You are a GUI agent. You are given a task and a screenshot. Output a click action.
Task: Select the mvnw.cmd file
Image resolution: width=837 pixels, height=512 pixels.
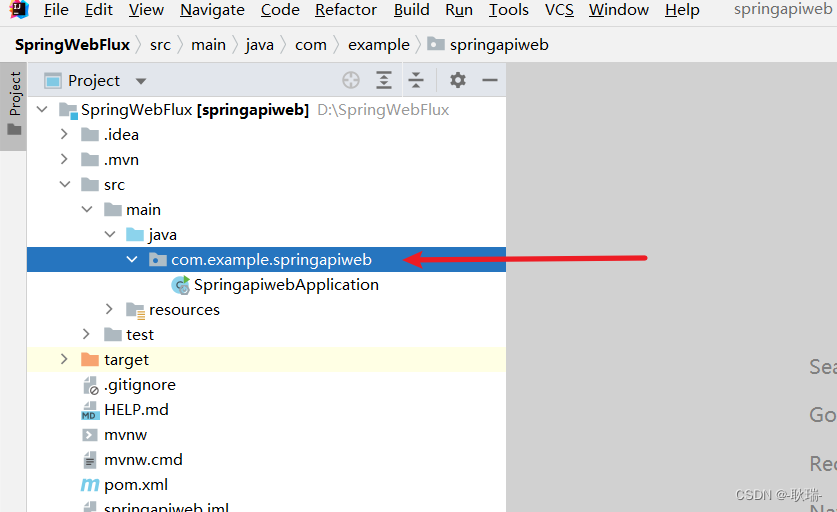coord(266,460)
